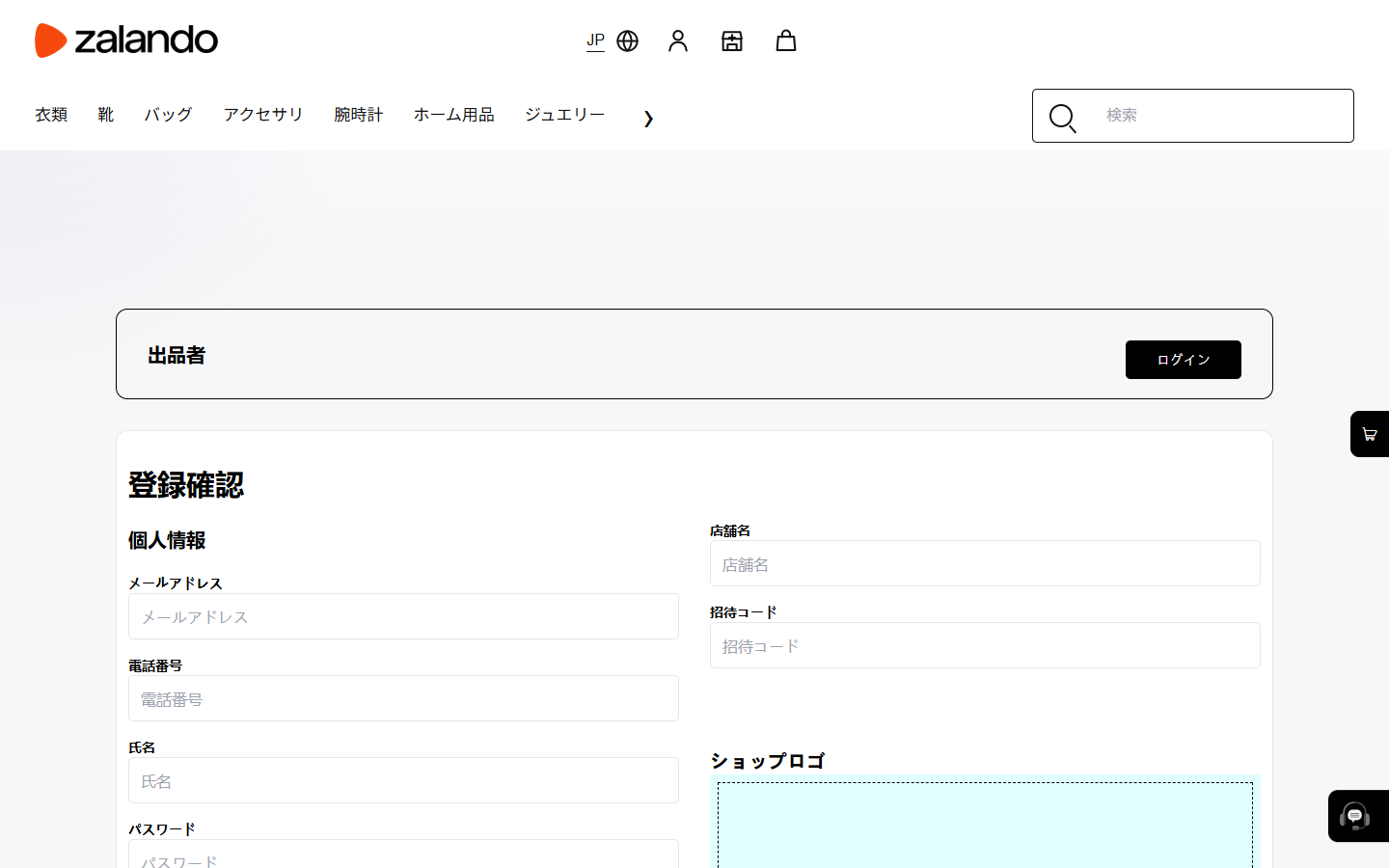1389x868 pixels.
Task: Focus the パスワード input field
Action: tap(403, 854)
